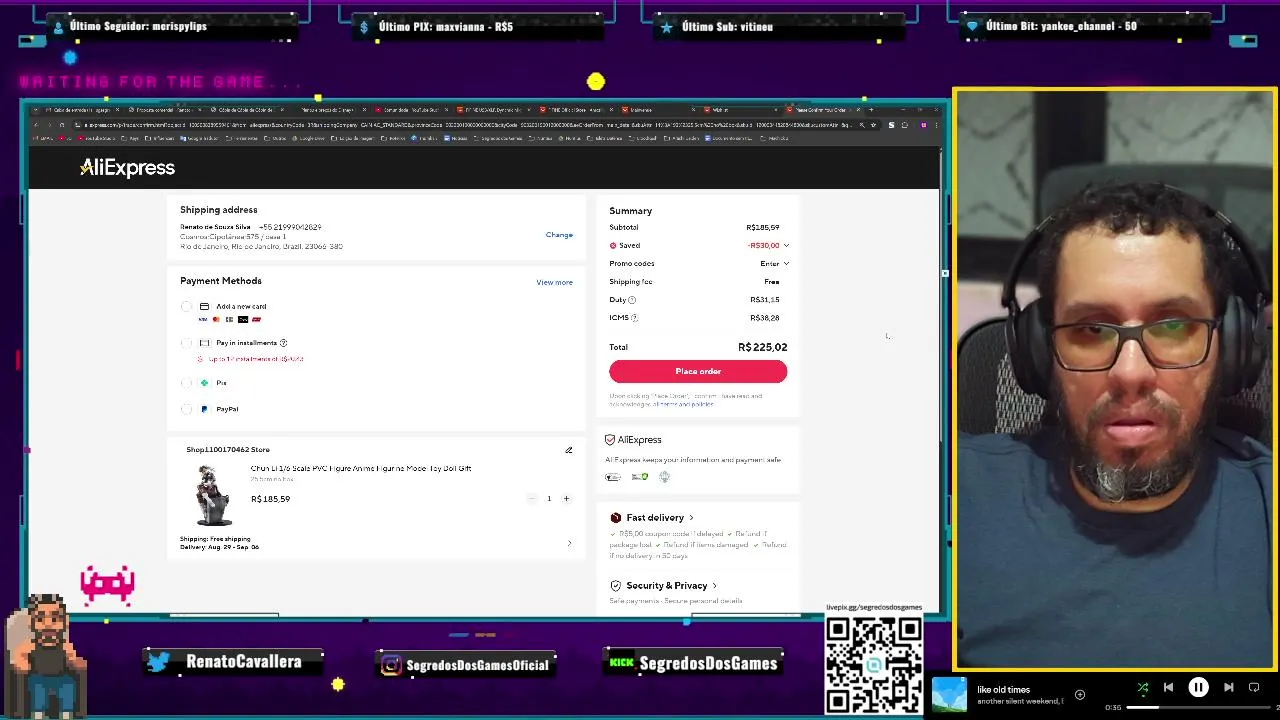Click Total R$225,02 amount
Image resolution: width=1280 pixels, height=720 pixels.
(762, 347)
